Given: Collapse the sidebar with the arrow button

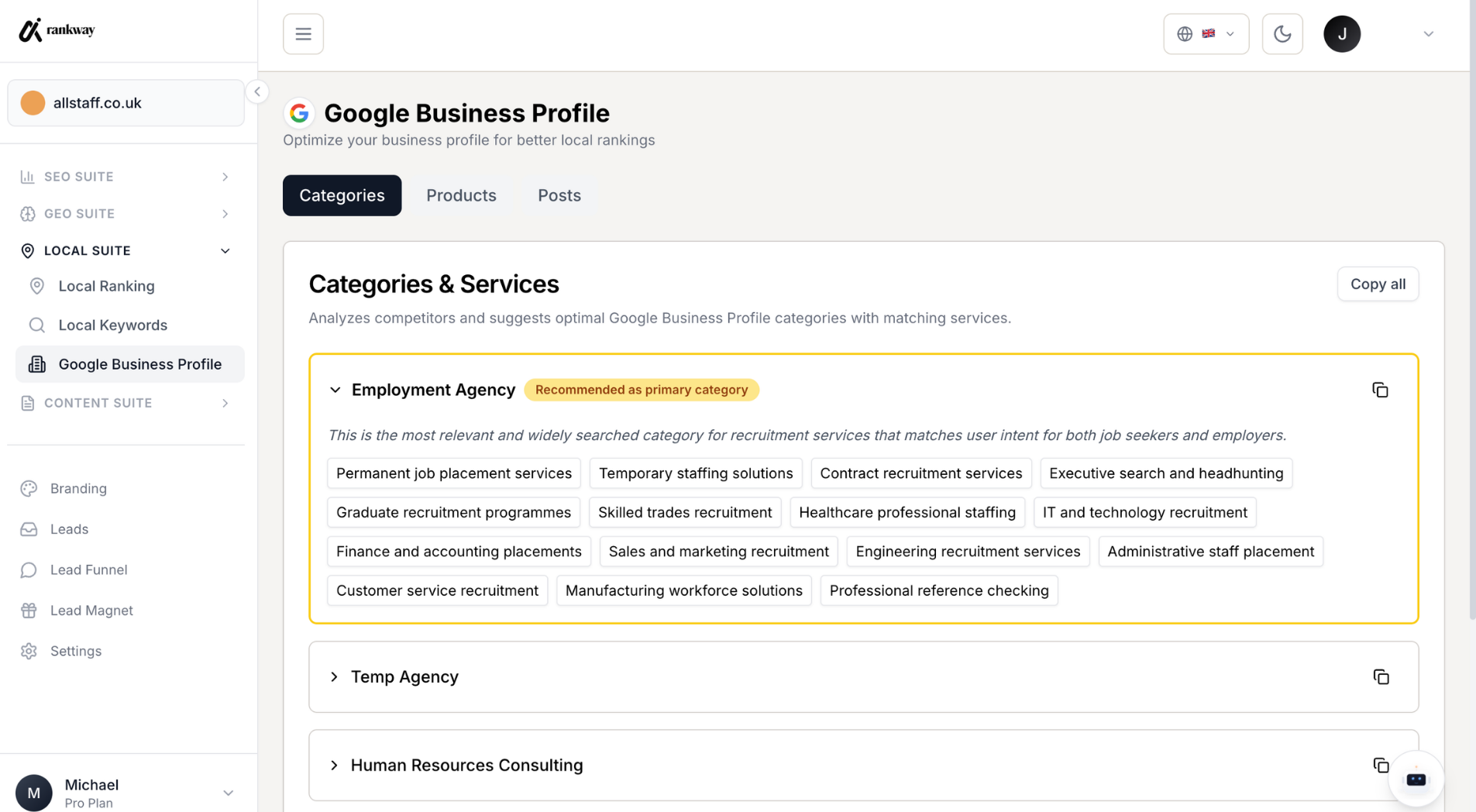Looking at the screenshot, I should 257,91.
